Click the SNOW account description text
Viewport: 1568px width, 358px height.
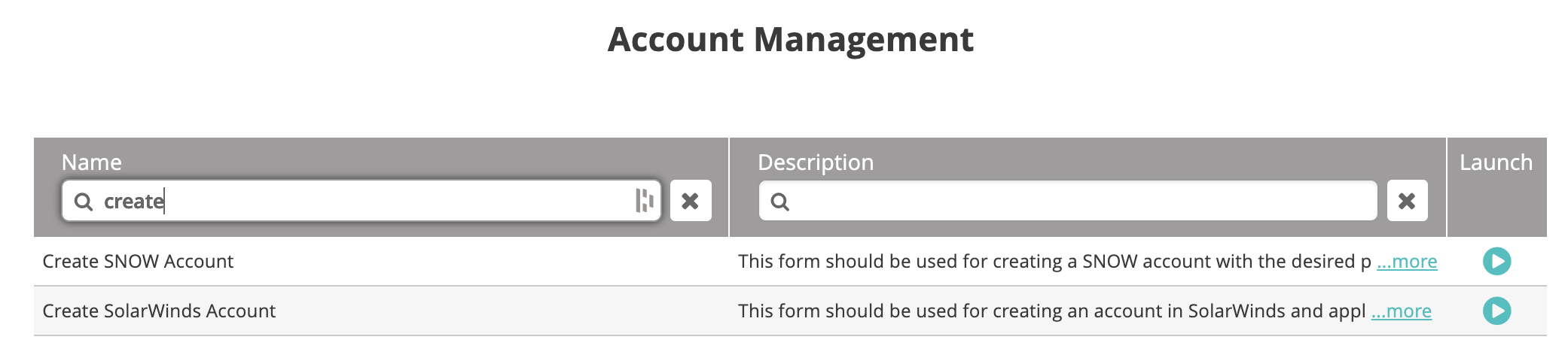[1054, 261]
